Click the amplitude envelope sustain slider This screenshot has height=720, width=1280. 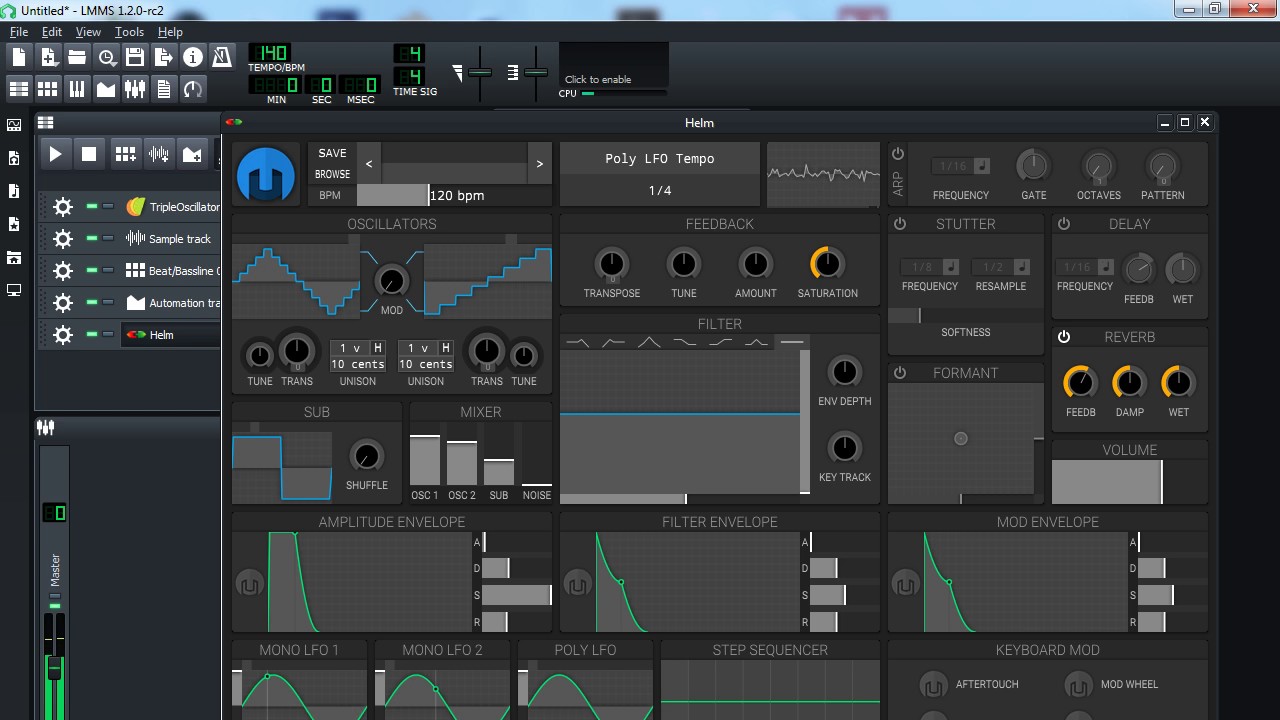pos(517,595)
